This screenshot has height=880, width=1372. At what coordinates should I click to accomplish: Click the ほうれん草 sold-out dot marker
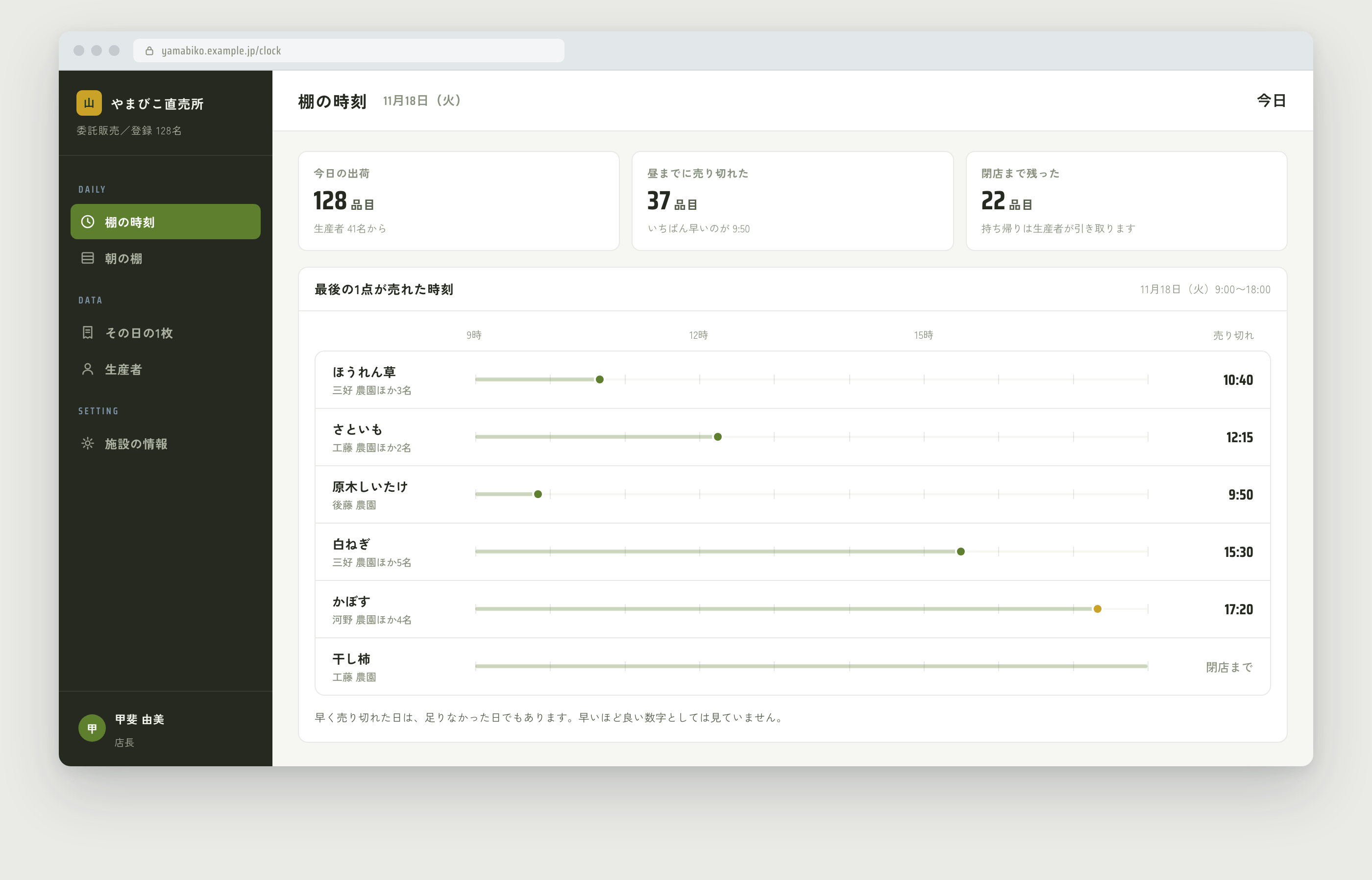599,379
